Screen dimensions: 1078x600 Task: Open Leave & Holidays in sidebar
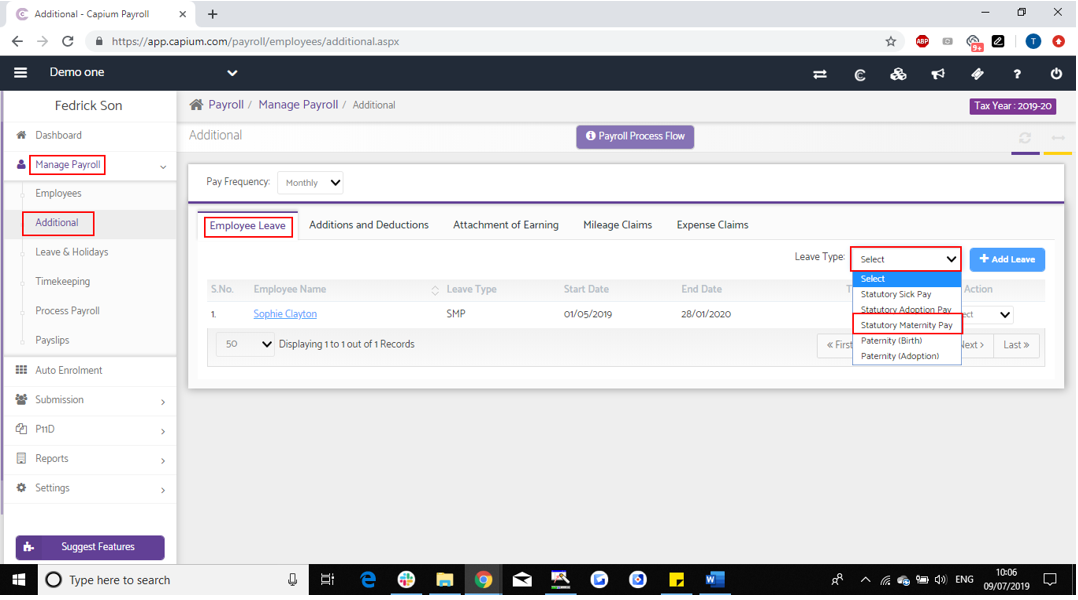[72, 252]
